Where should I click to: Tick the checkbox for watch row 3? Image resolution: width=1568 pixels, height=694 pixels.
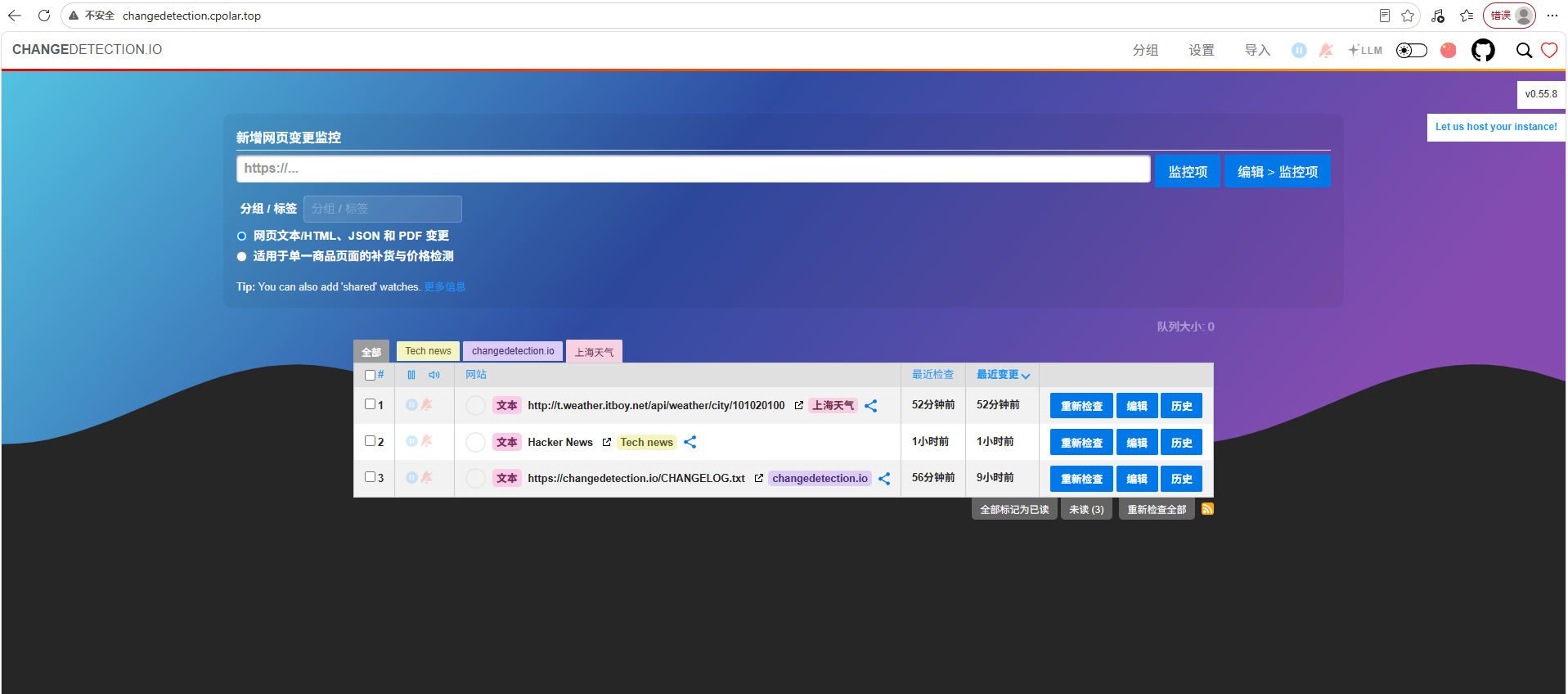370,477
